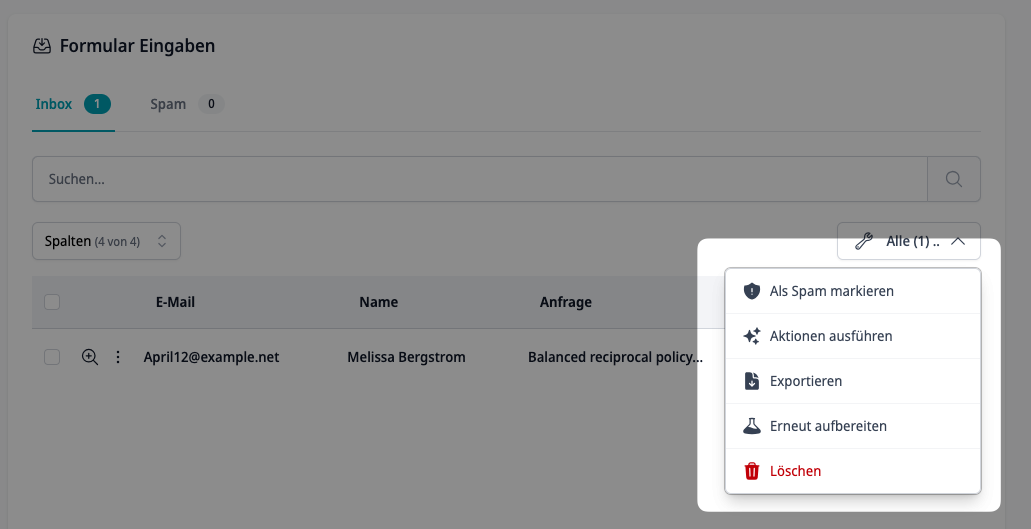Open the Spalten (4 von 4) column selector
The height and width of the screenshot is (529, 1031).
tap(107, 241)
